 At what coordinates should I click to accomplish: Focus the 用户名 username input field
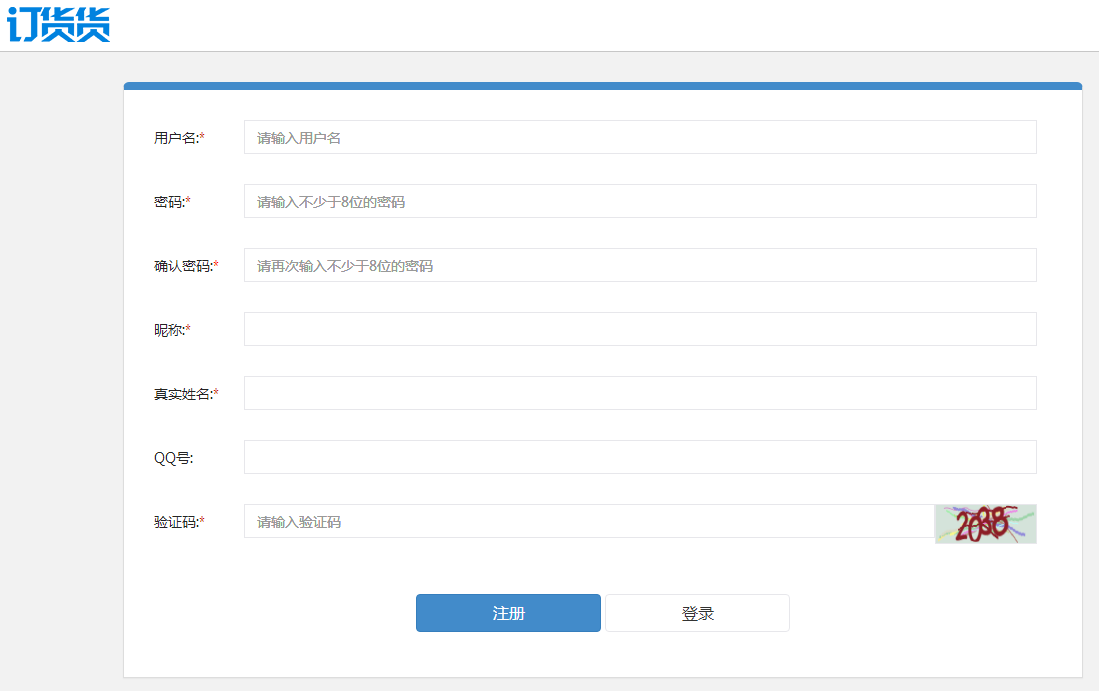(640, 137)
